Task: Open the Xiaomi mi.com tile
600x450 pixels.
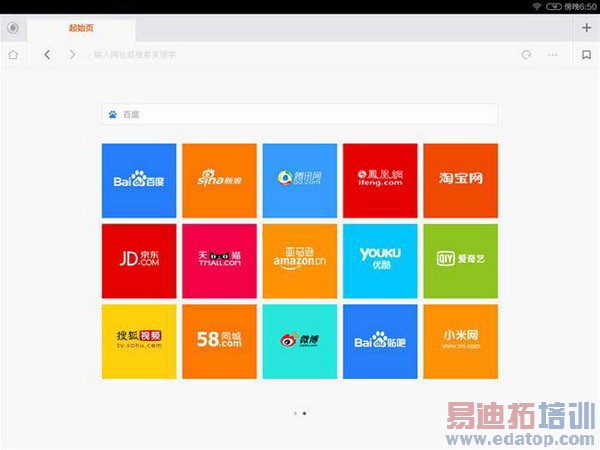Action: [460, 342]
